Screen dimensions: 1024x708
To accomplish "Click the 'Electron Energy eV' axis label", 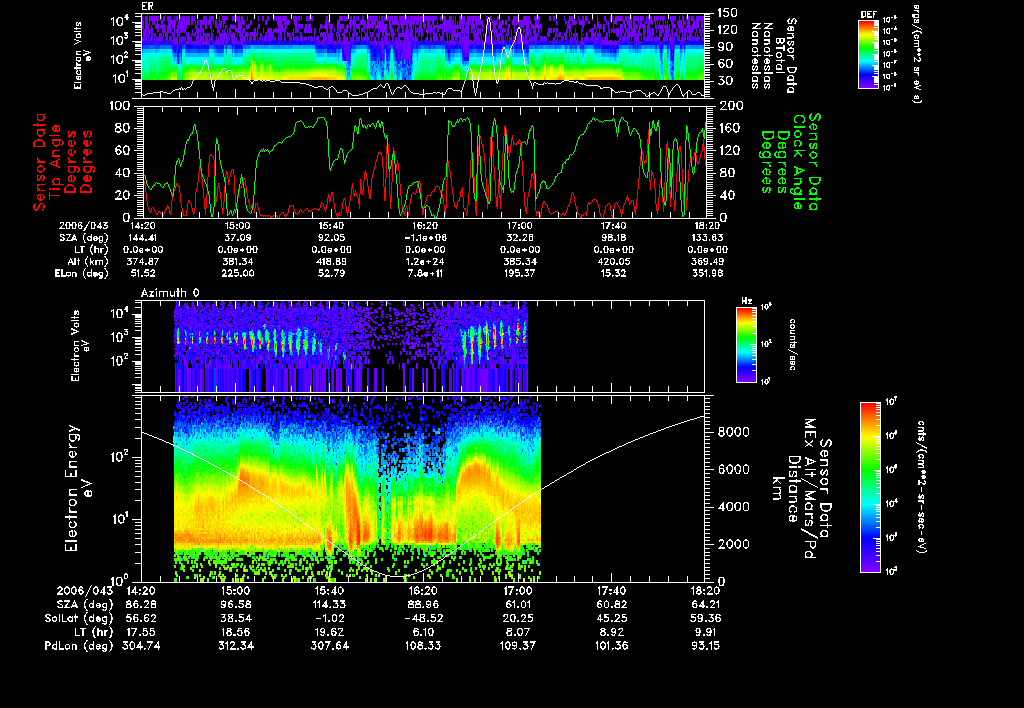I will (78, 489).
